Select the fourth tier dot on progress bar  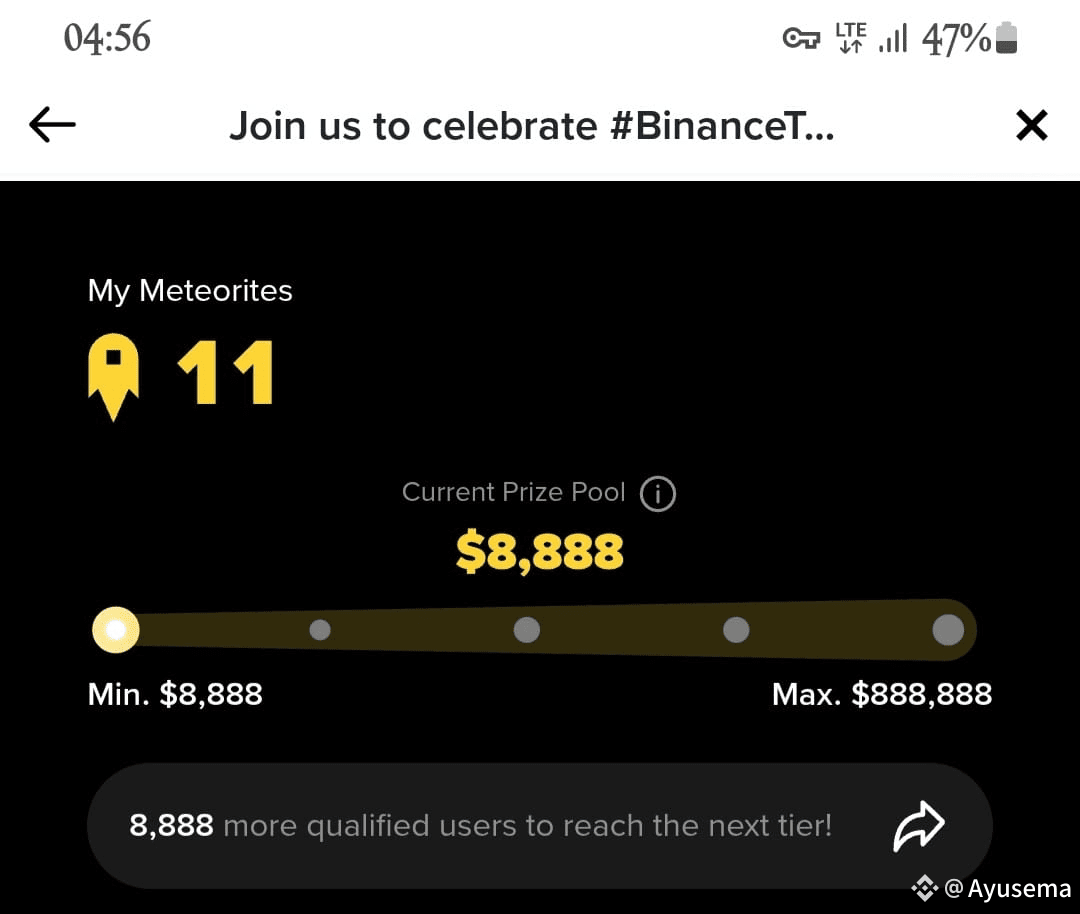[736, 630]
